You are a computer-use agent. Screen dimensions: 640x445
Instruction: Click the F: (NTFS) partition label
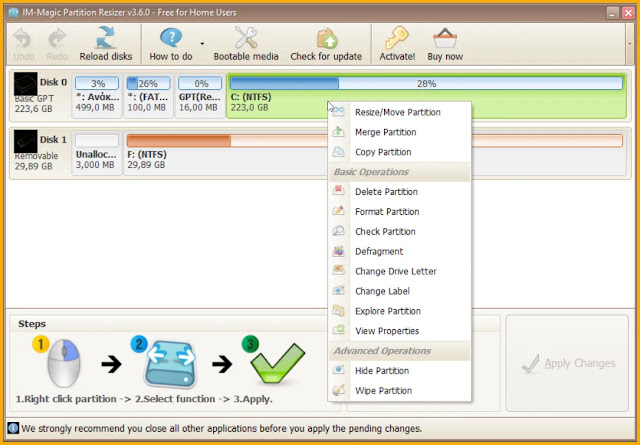[x=147, y=155]
